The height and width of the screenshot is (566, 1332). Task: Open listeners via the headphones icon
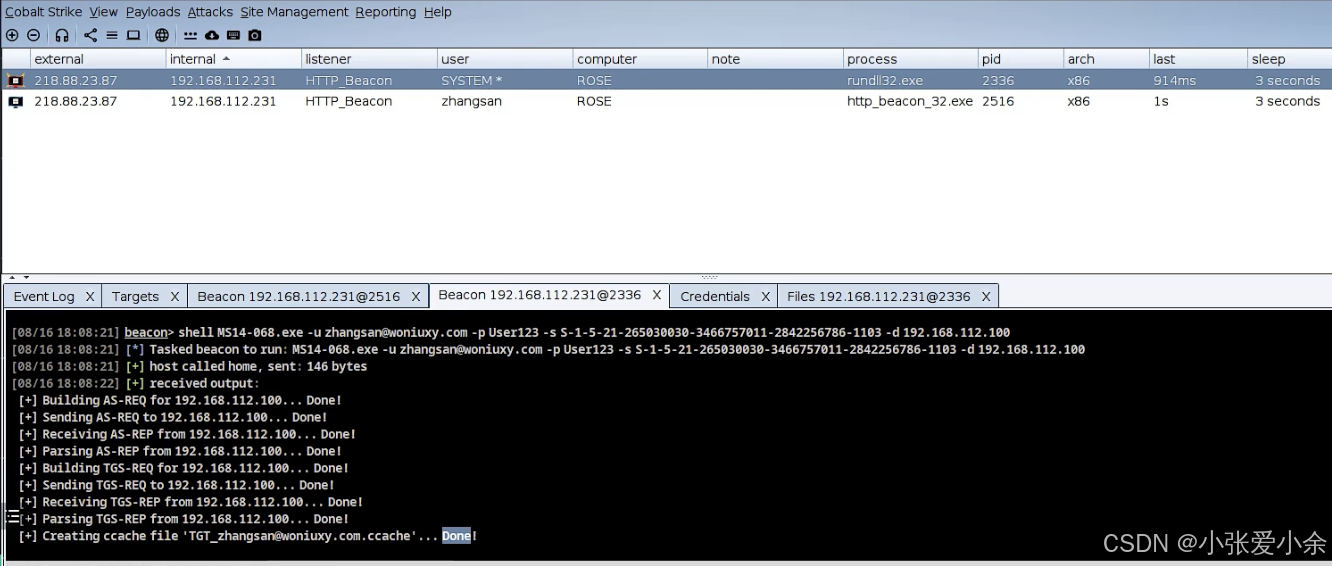(62, 35)
